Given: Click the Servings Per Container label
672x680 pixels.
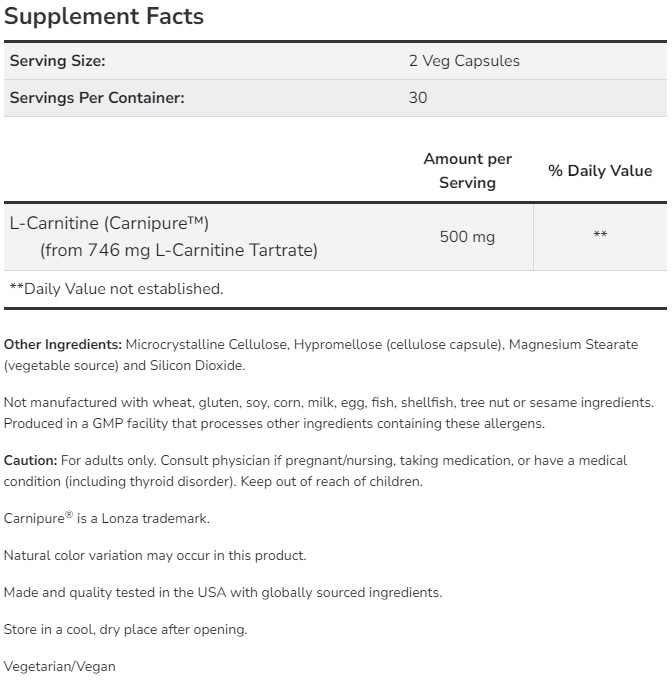Looking at the screenshot, I should pos(97,98).
